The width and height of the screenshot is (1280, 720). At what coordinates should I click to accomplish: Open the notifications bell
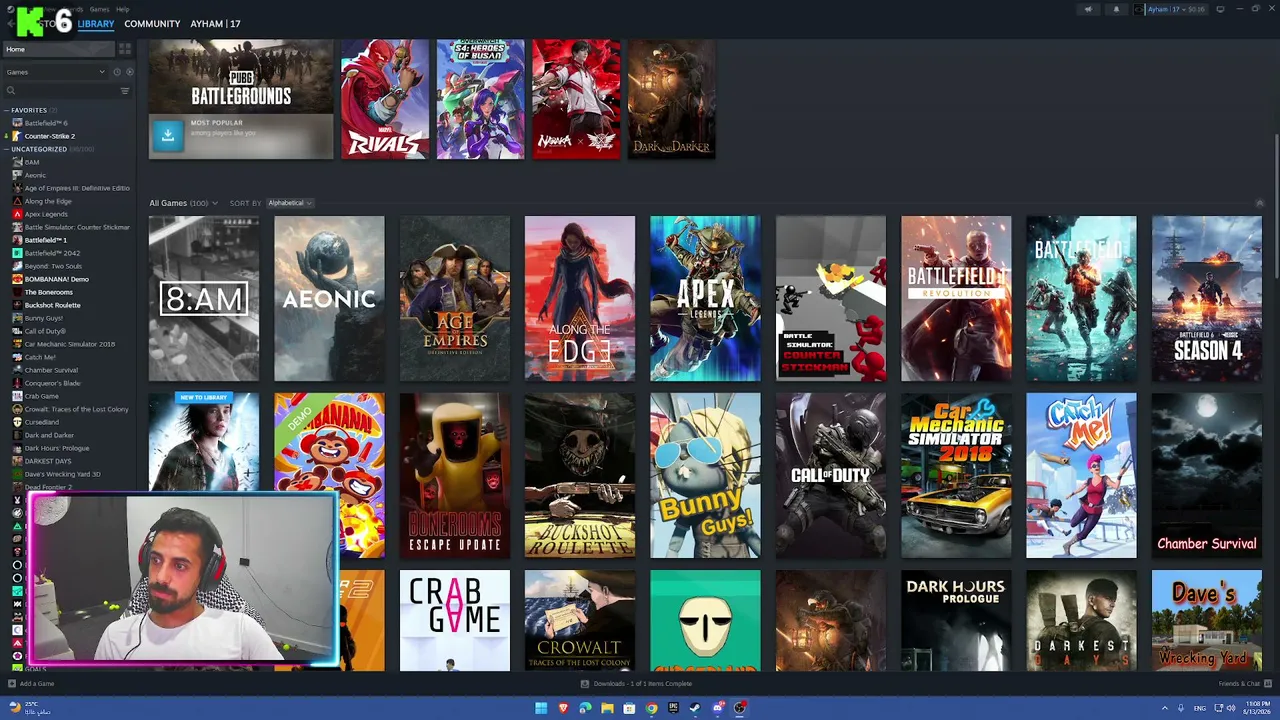pyautogui.click(x=1117, y=9)
